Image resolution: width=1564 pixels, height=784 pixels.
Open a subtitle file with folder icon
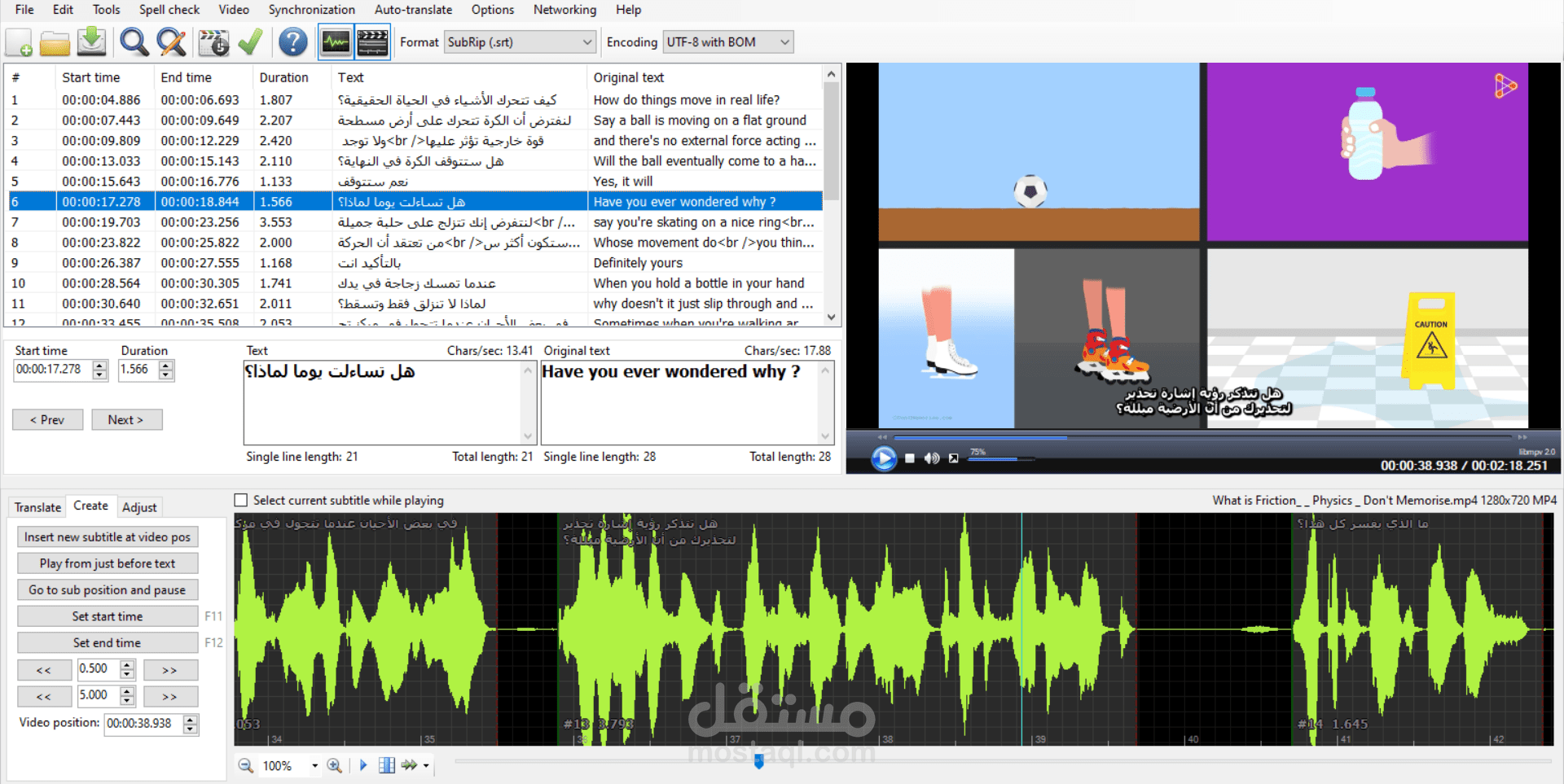[55, 42]
